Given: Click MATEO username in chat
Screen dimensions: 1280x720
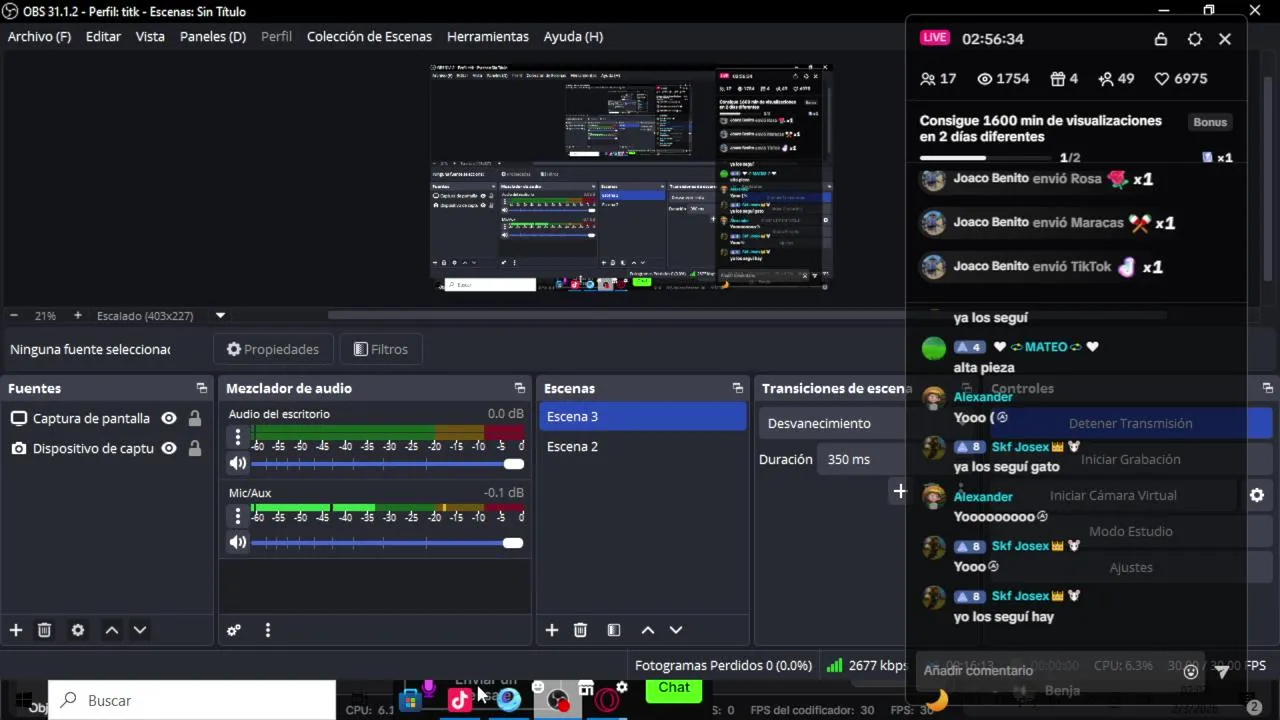Looking at the screenshot, I should point(1046,347).
